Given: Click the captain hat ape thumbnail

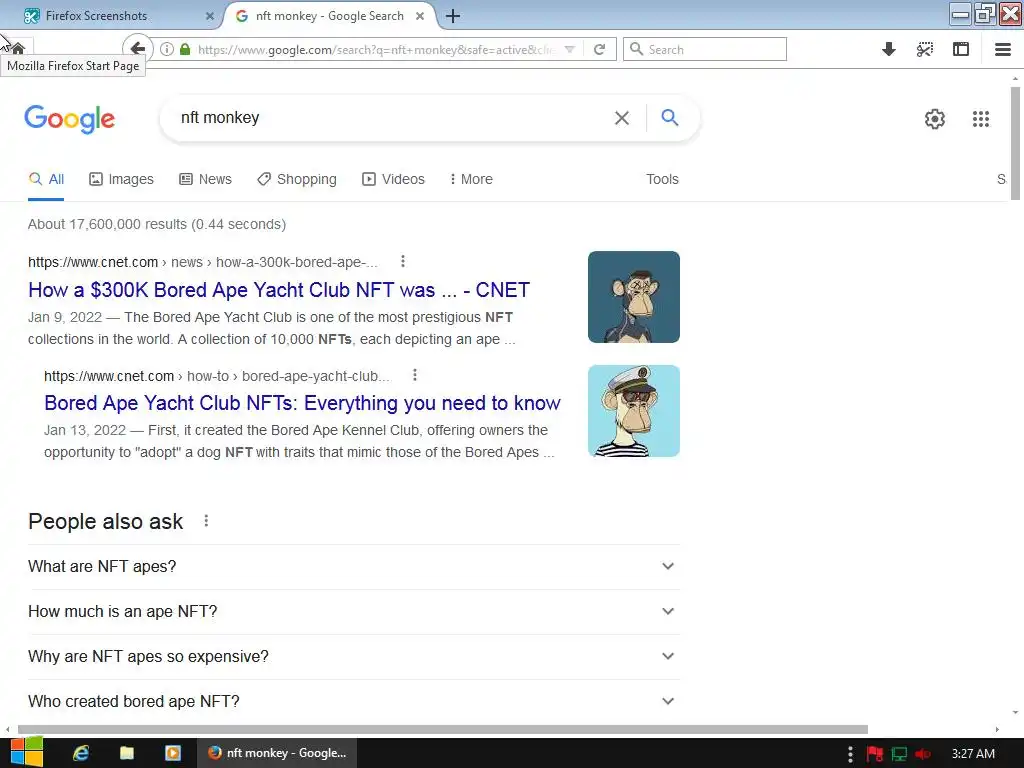Looking at the screenshot, I should click(x=633, y=411).
